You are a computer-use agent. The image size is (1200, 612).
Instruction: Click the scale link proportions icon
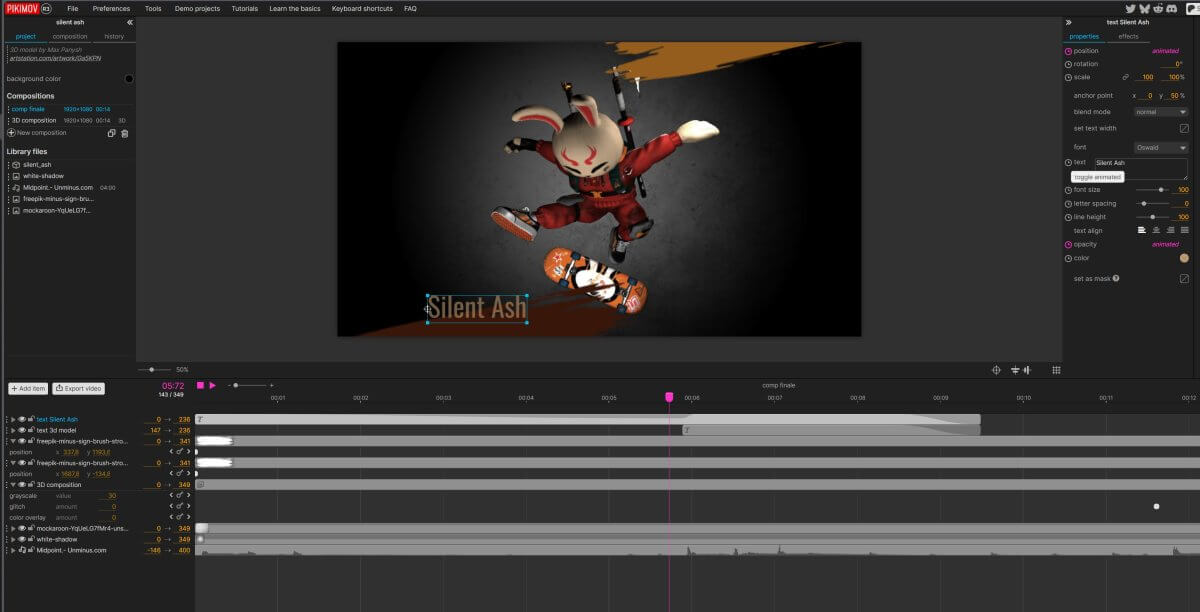coord(1125,77)
